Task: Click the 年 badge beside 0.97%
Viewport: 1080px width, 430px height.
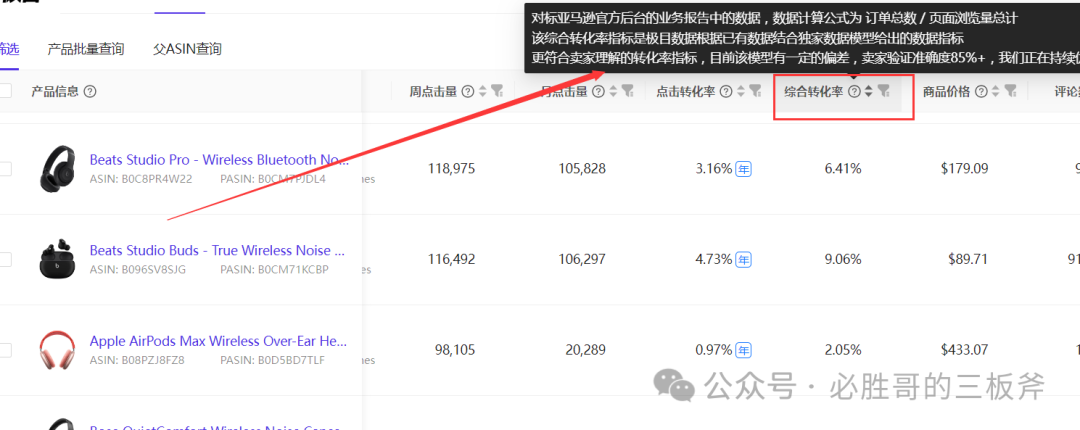Action: (743, 350)
